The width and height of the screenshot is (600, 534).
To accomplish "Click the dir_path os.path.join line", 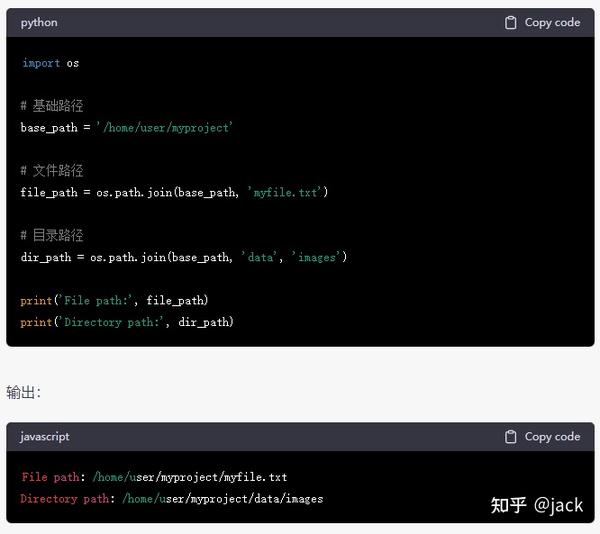I will coord(184,257).
